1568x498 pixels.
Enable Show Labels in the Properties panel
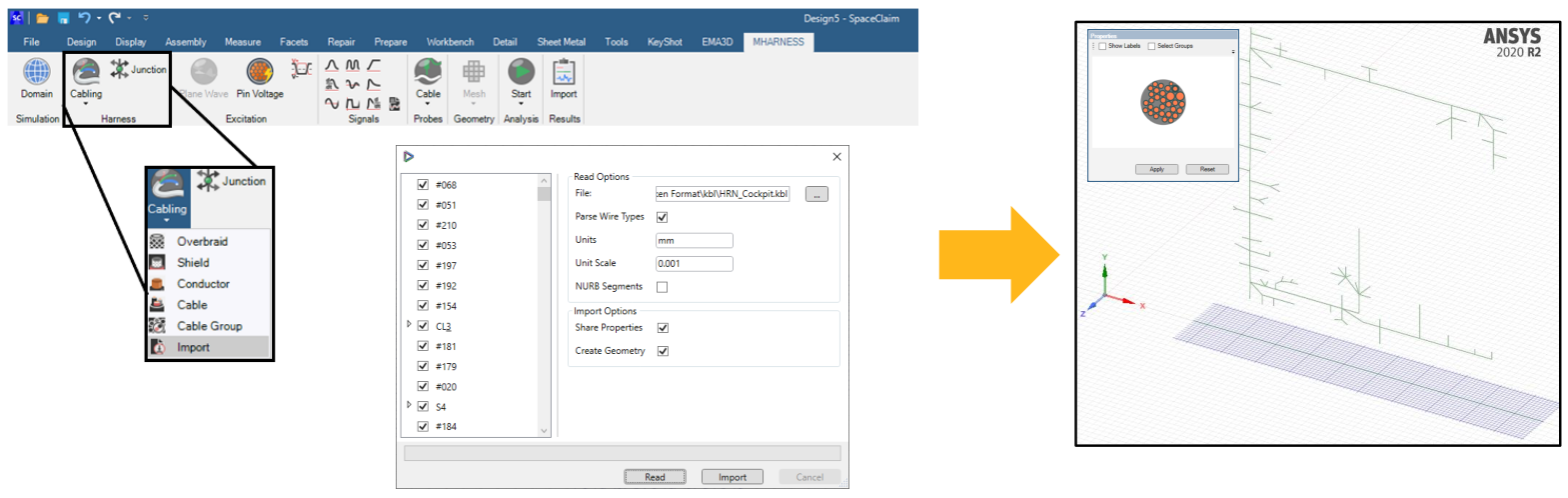click(1102, 46)
